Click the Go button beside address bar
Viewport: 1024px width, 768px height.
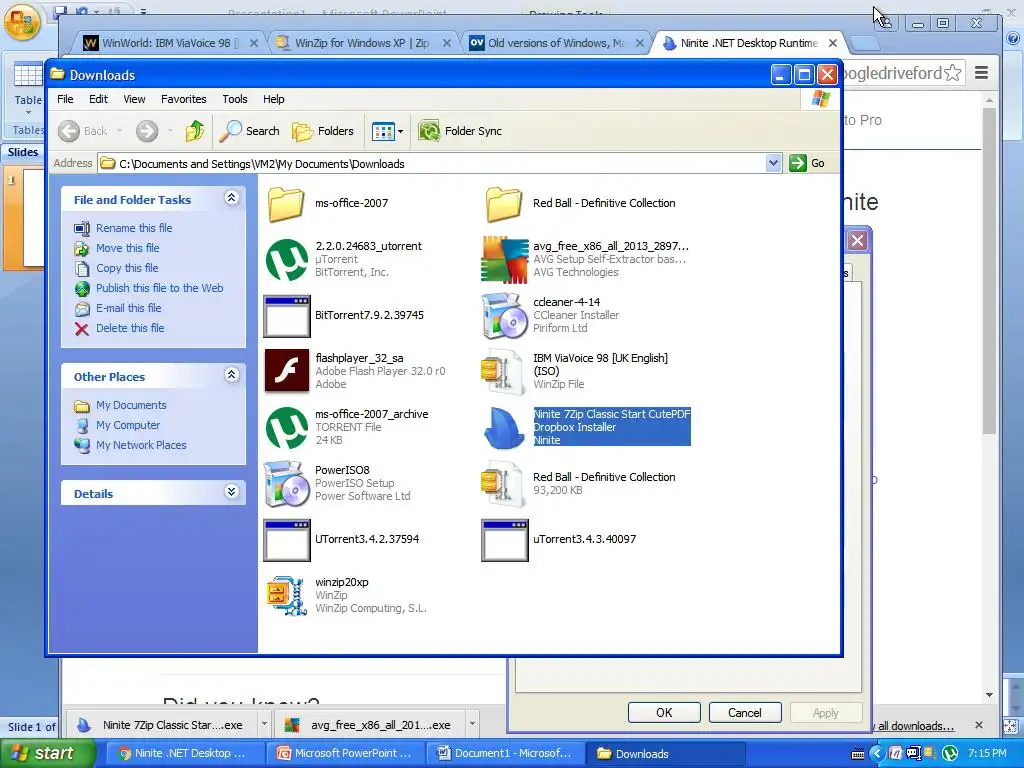tap(807, 163)
